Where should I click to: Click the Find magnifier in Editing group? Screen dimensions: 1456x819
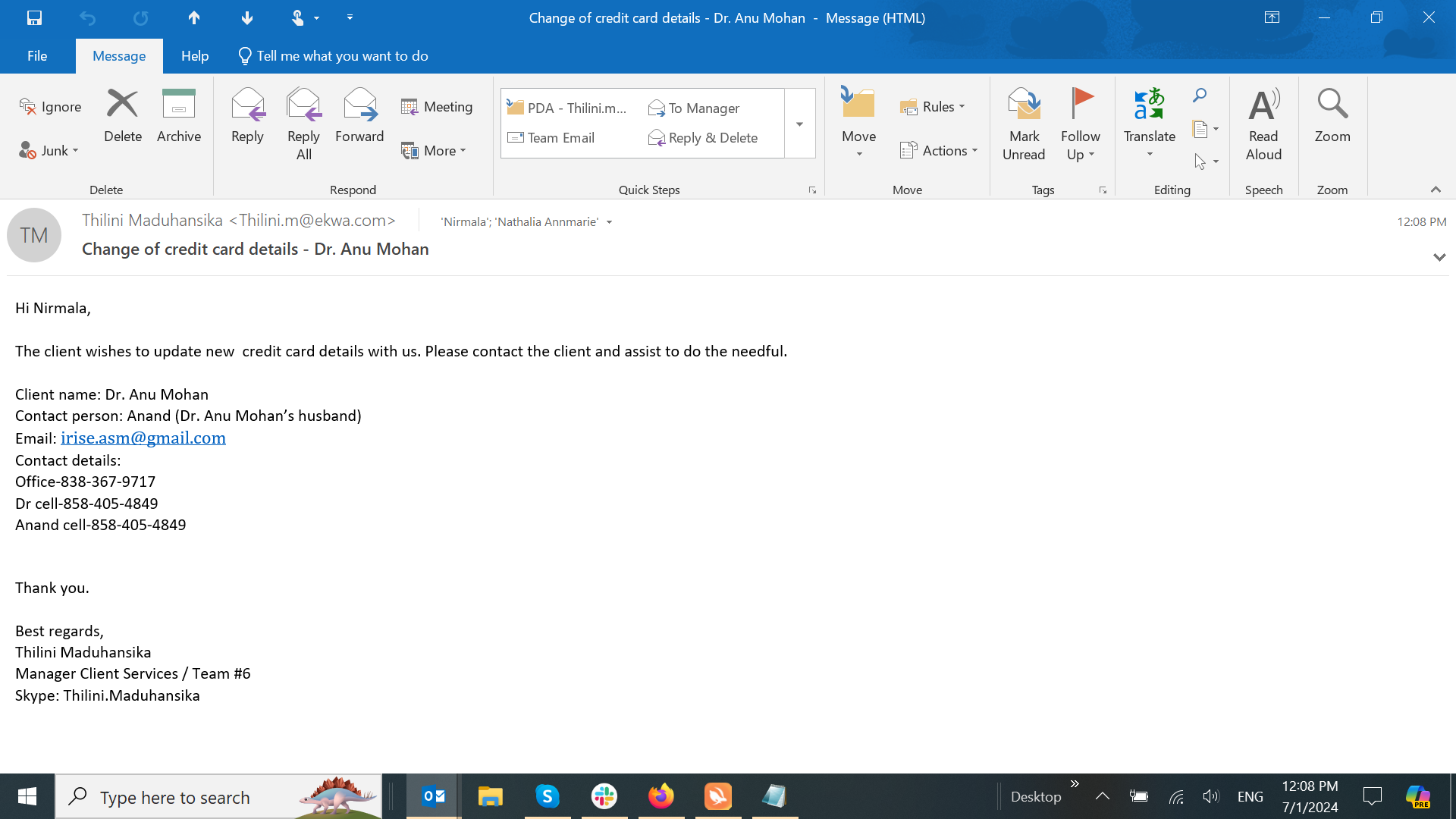click(1200, 96)
